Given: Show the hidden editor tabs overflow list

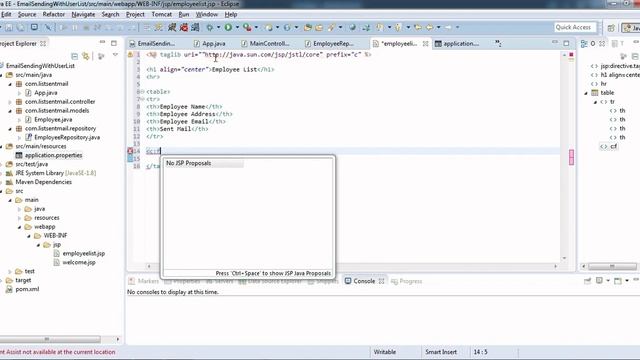Looking at the screenshot, I should click(498, 43).
